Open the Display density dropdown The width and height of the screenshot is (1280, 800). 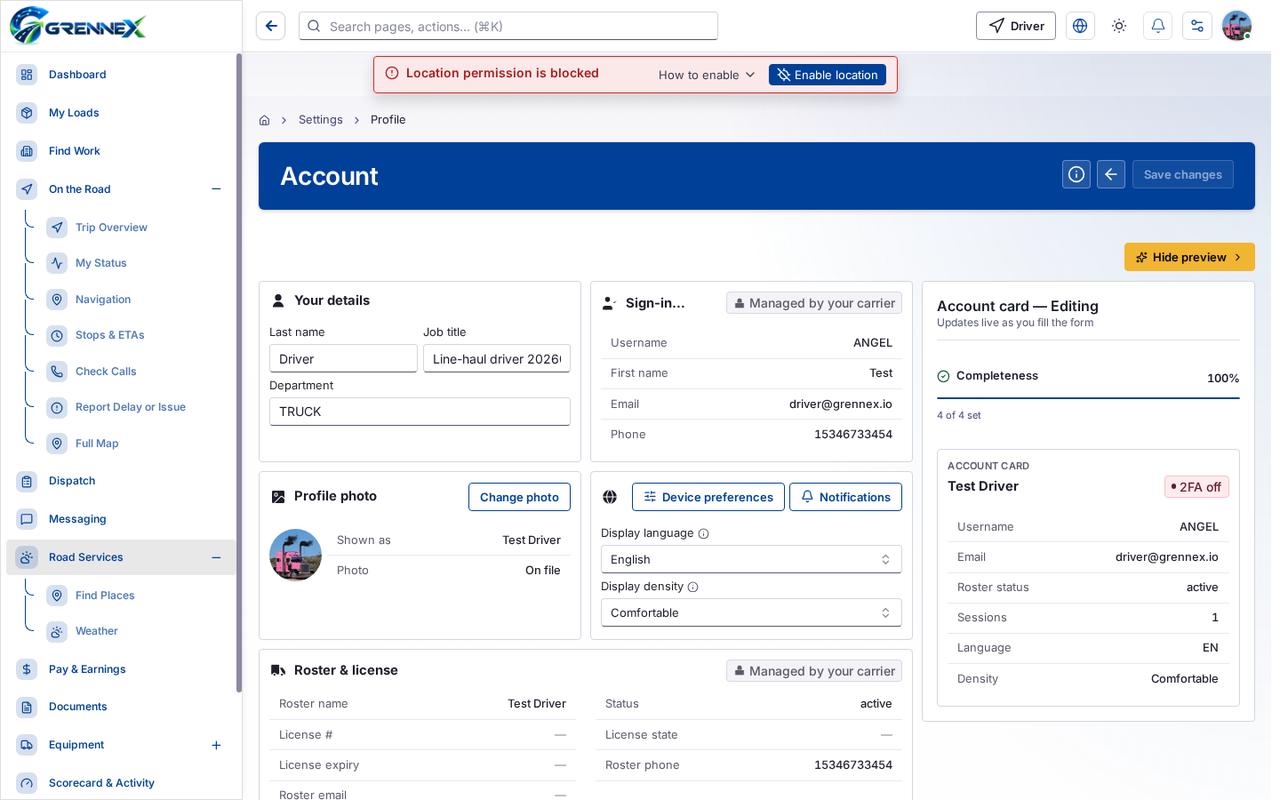[x=751, y=612]
